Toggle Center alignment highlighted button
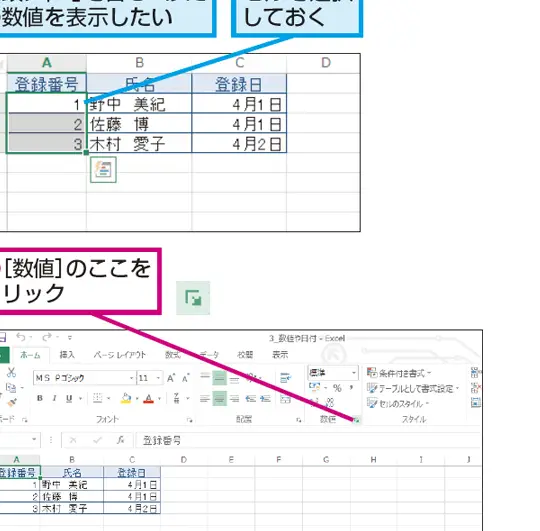 pos(219,399)
